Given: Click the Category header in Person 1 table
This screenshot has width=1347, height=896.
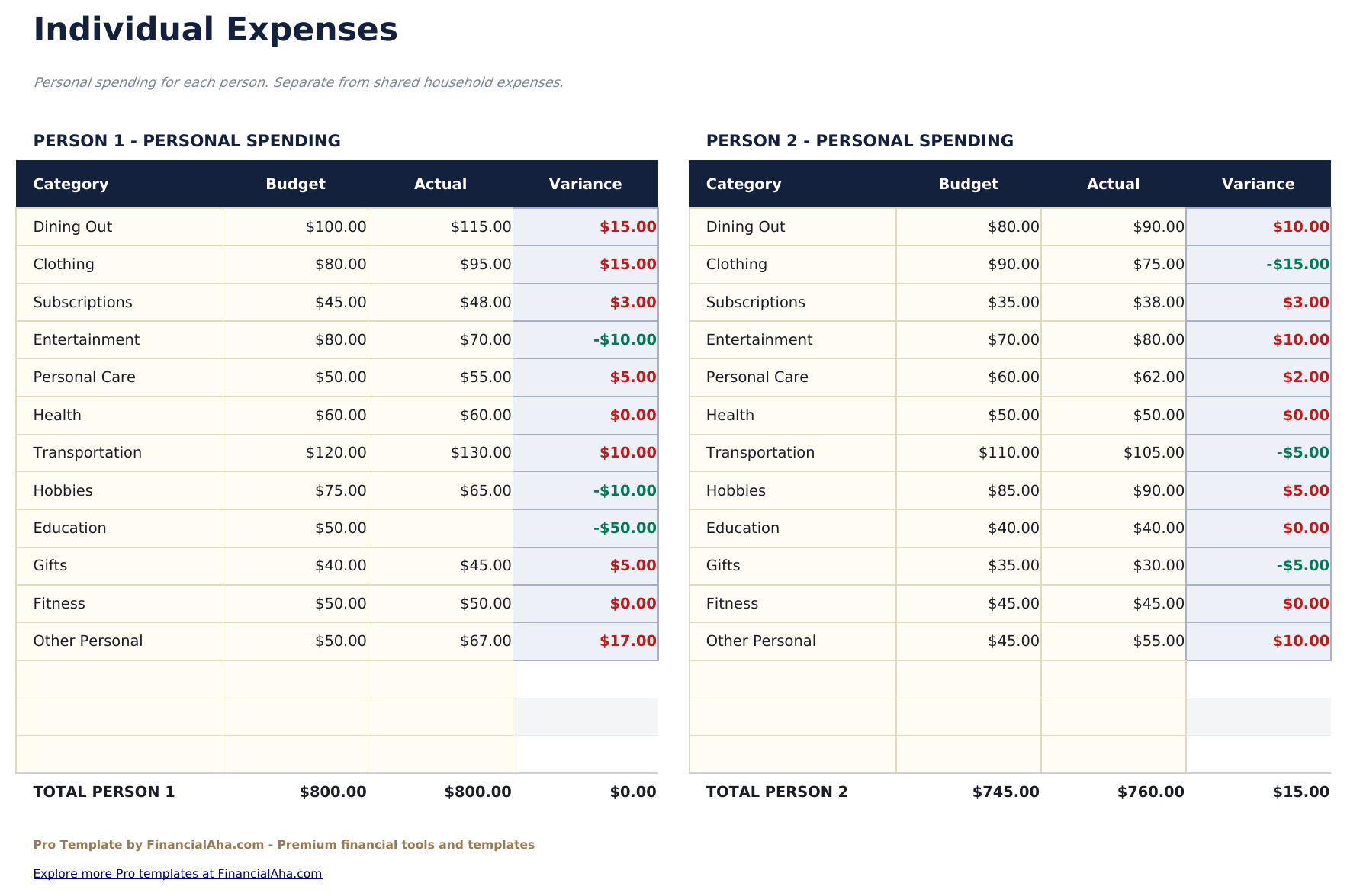Looking at the screenshot, I should [x=70, y=184].
